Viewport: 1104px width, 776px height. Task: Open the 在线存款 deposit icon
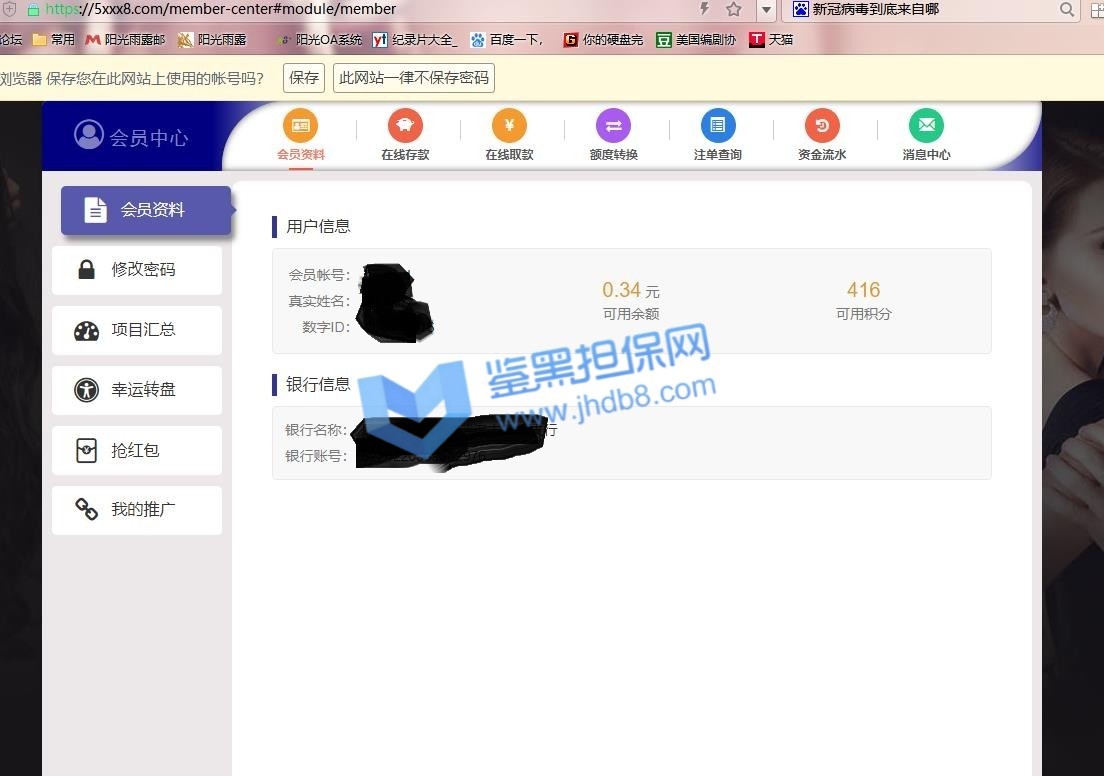[405, 126]
